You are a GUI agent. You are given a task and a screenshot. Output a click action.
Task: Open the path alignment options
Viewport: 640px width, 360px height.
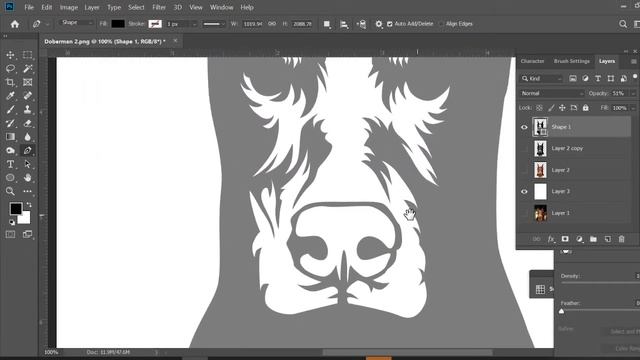coord(344,24)
